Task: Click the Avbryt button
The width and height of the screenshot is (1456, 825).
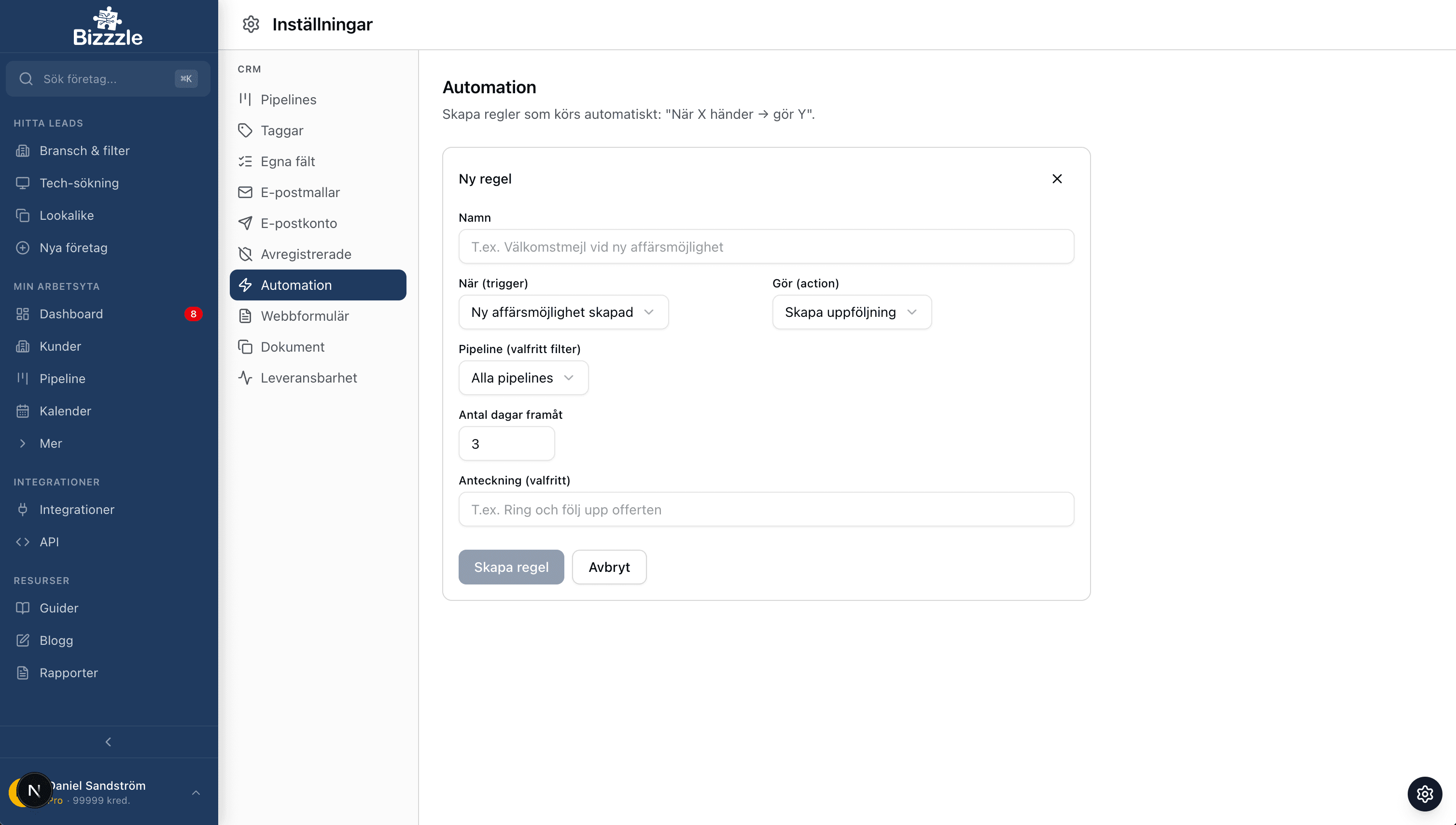Action: pyautogui.click(x=609, y=567)
